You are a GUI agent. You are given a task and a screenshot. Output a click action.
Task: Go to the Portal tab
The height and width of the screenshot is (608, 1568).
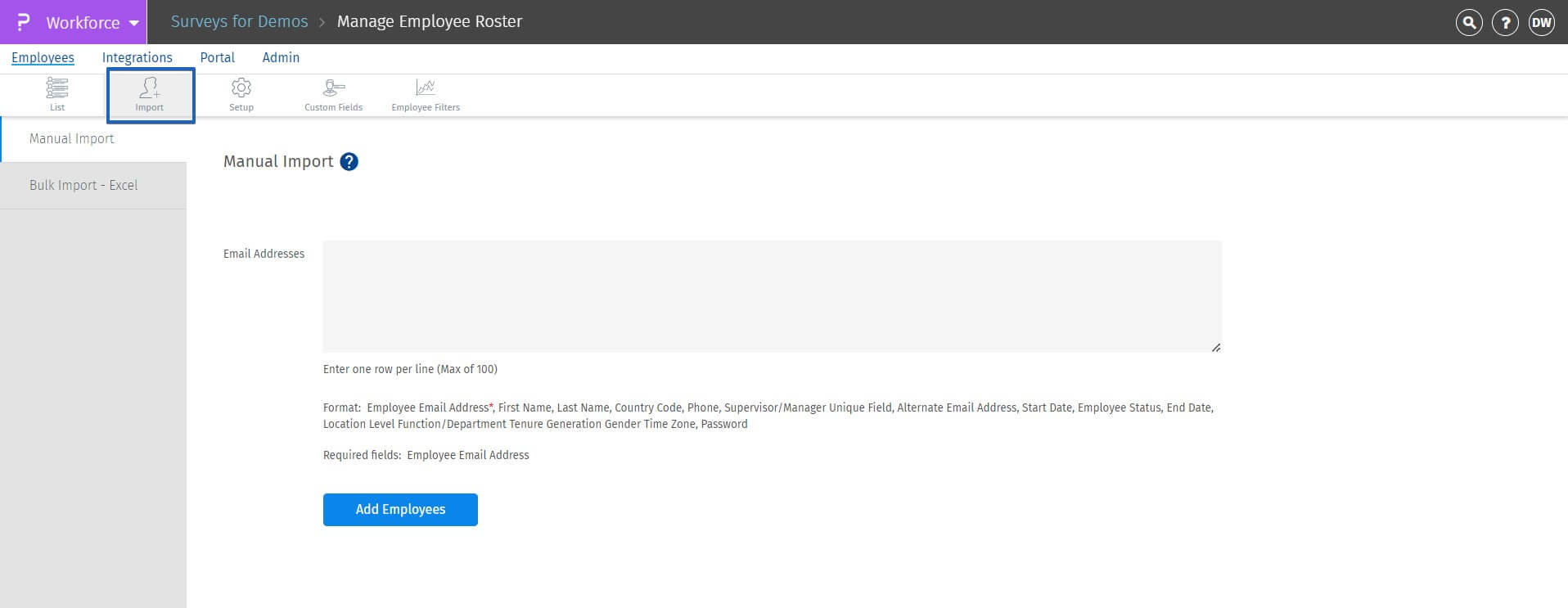[x=217, y=57]
